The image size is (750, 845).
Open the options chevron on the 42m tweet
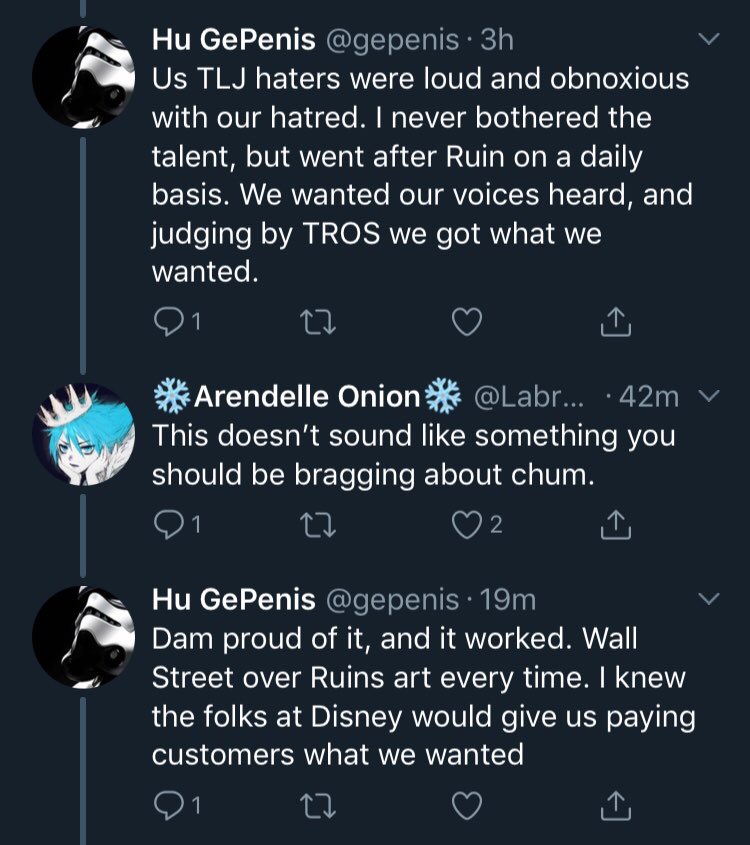[x=708, y=397]
